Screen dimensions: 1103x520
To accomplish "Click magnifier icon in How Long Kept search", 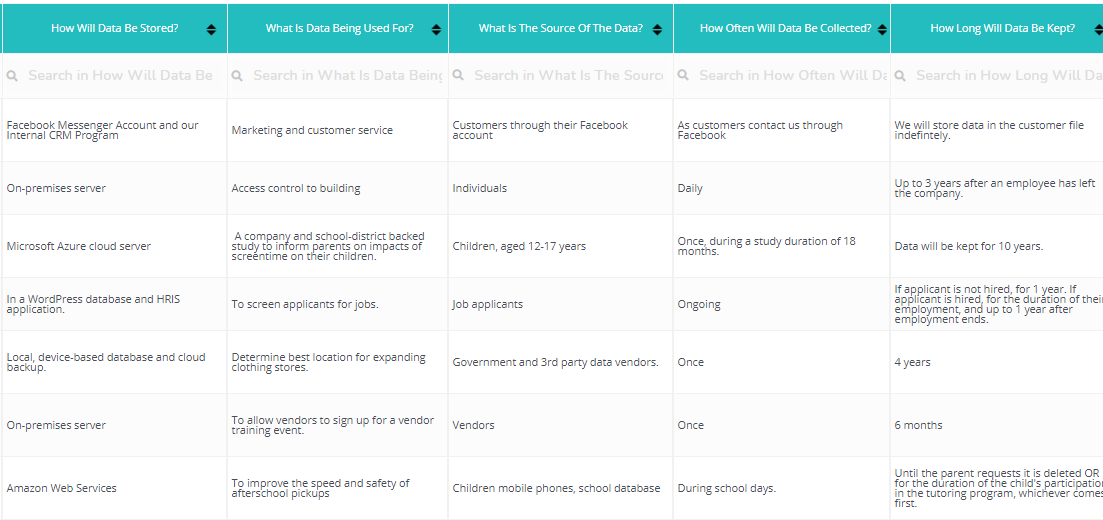I will click(x=900, y=75).
